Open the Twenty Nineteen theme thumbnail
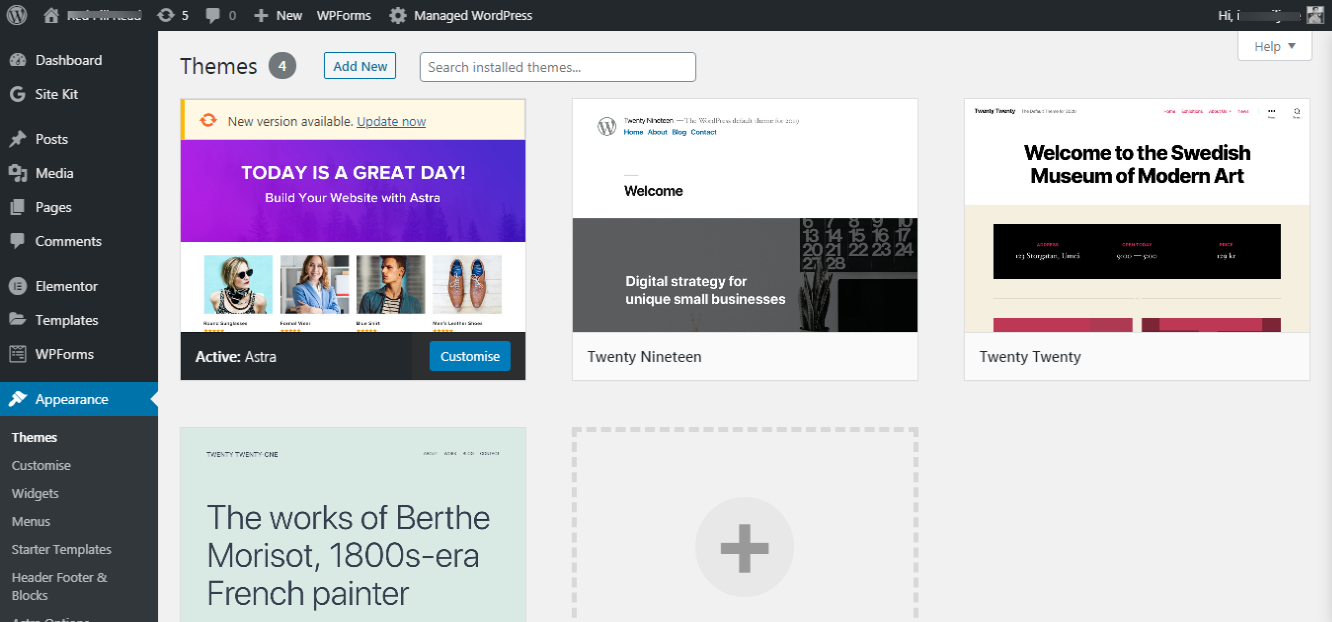 [745, 215]
